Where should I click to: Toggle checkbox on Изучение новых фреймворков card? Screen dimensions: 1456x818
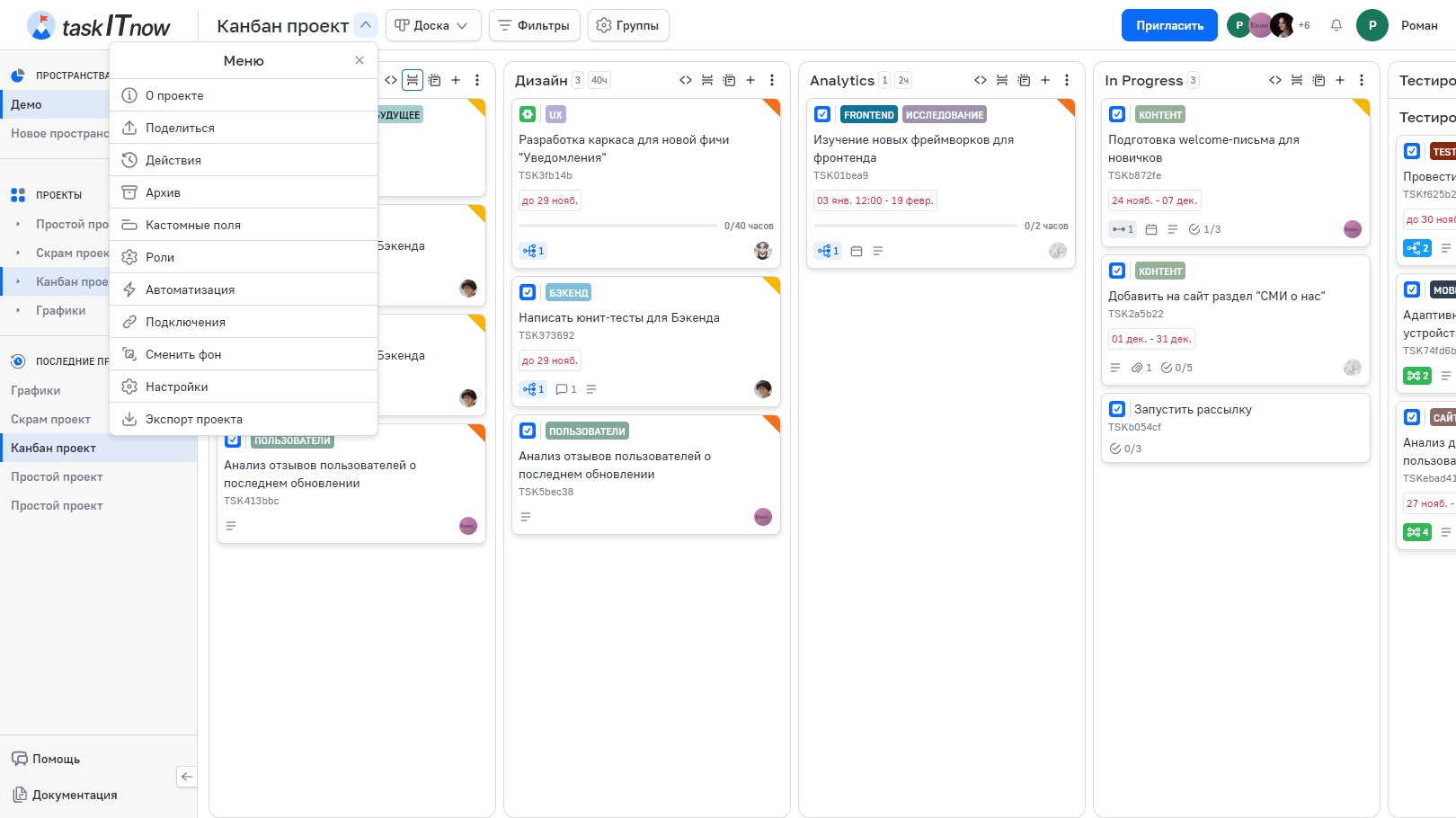point(822,114)
